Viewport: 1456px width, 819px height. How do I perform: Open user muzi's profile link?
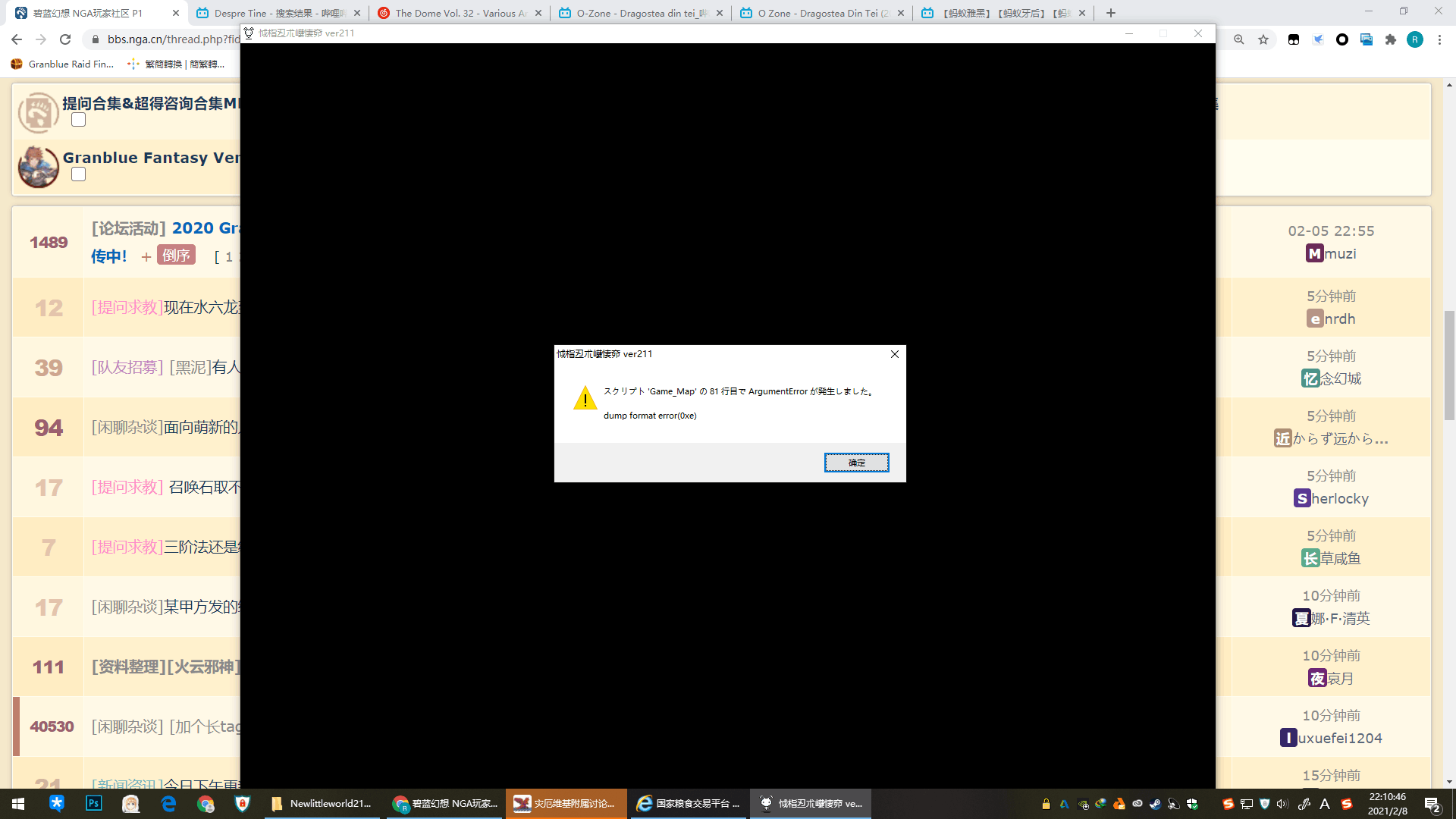pyautogui.click(x=1332, y=253)
